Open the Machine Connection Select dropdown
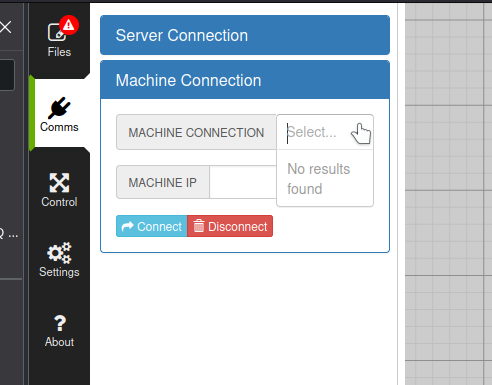Viewport: 492px width, 385px height. (x=325, y=132)
